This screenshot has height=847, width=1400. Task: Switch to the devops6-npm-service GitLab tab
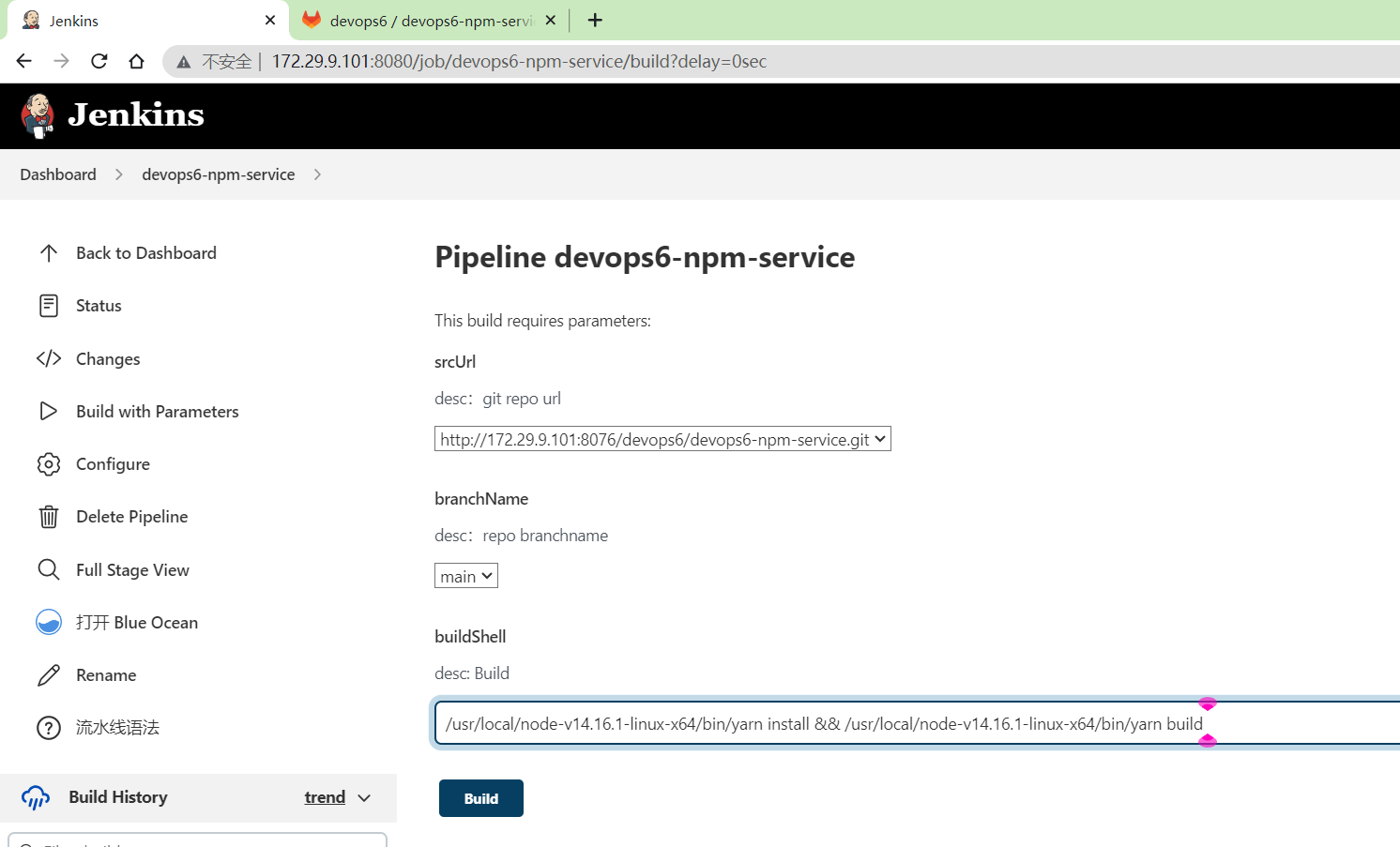tap(429, 21)
